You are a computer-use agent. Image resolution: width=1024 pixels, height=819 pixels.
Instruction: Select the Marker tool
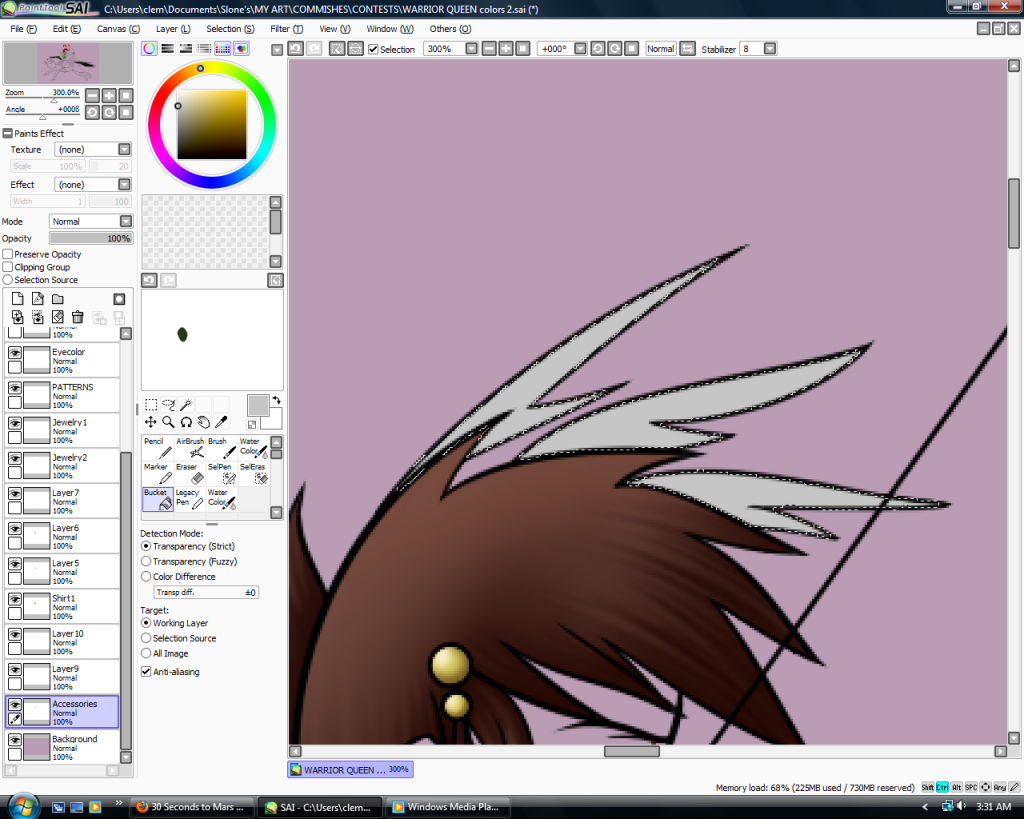coord(157,474)
